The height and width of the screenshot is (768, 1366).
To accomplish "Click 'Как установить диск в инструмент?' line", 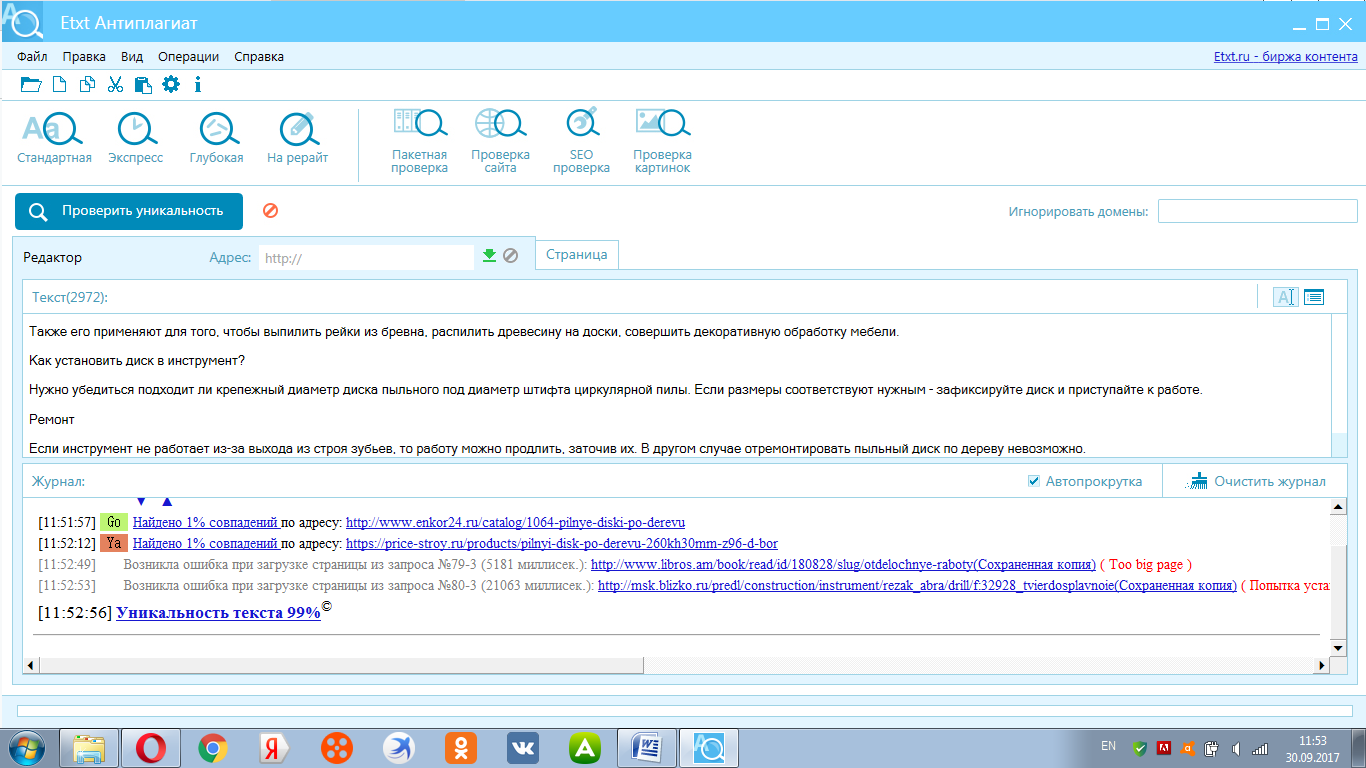I will (x=137, y=360).
